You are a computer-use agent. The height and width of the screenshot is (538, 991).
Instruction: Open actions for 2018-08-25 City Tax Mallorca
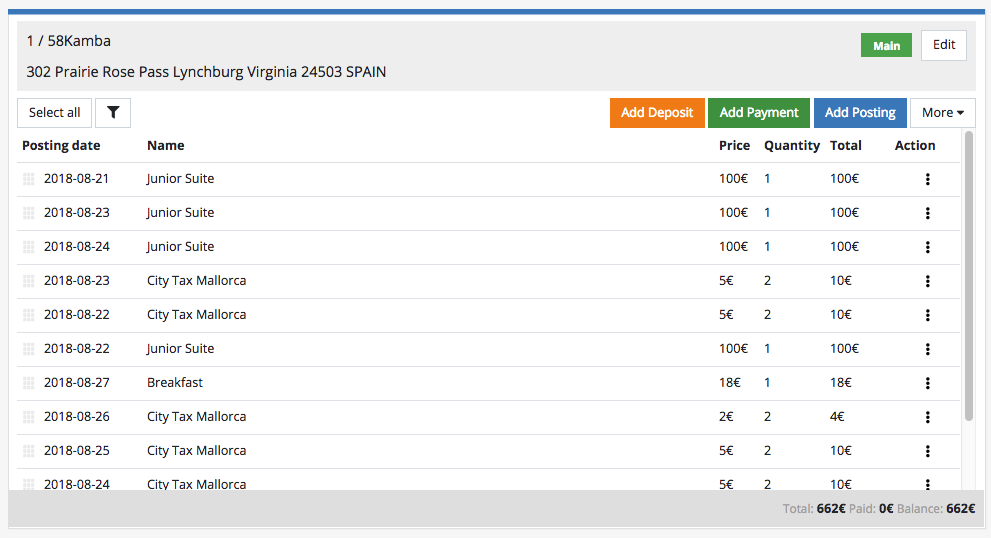tap(927, 451)
